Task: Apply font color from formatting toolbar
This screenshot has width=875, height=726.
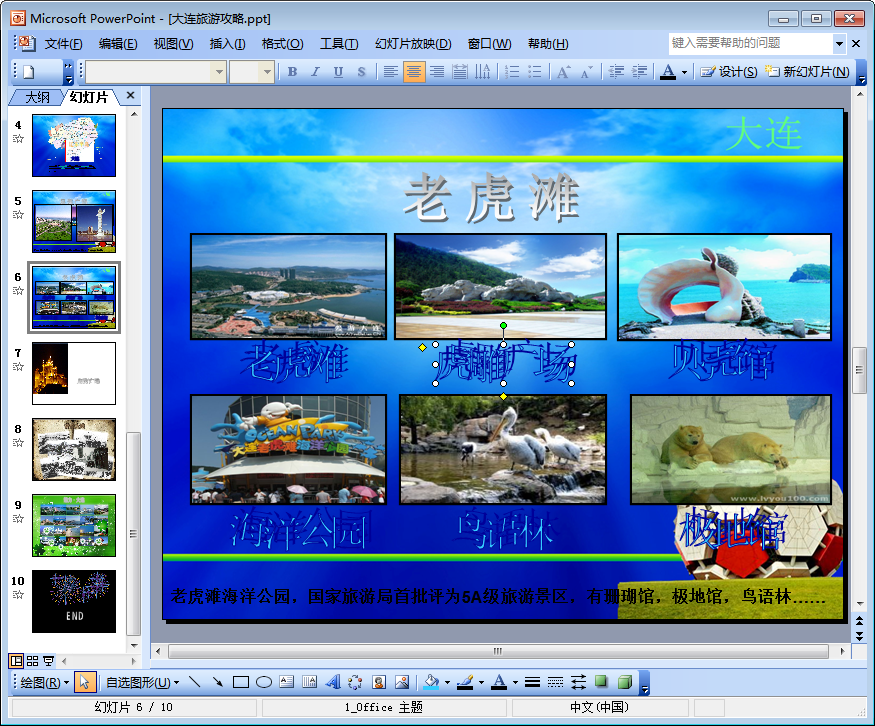Action: tap(668, 71)
